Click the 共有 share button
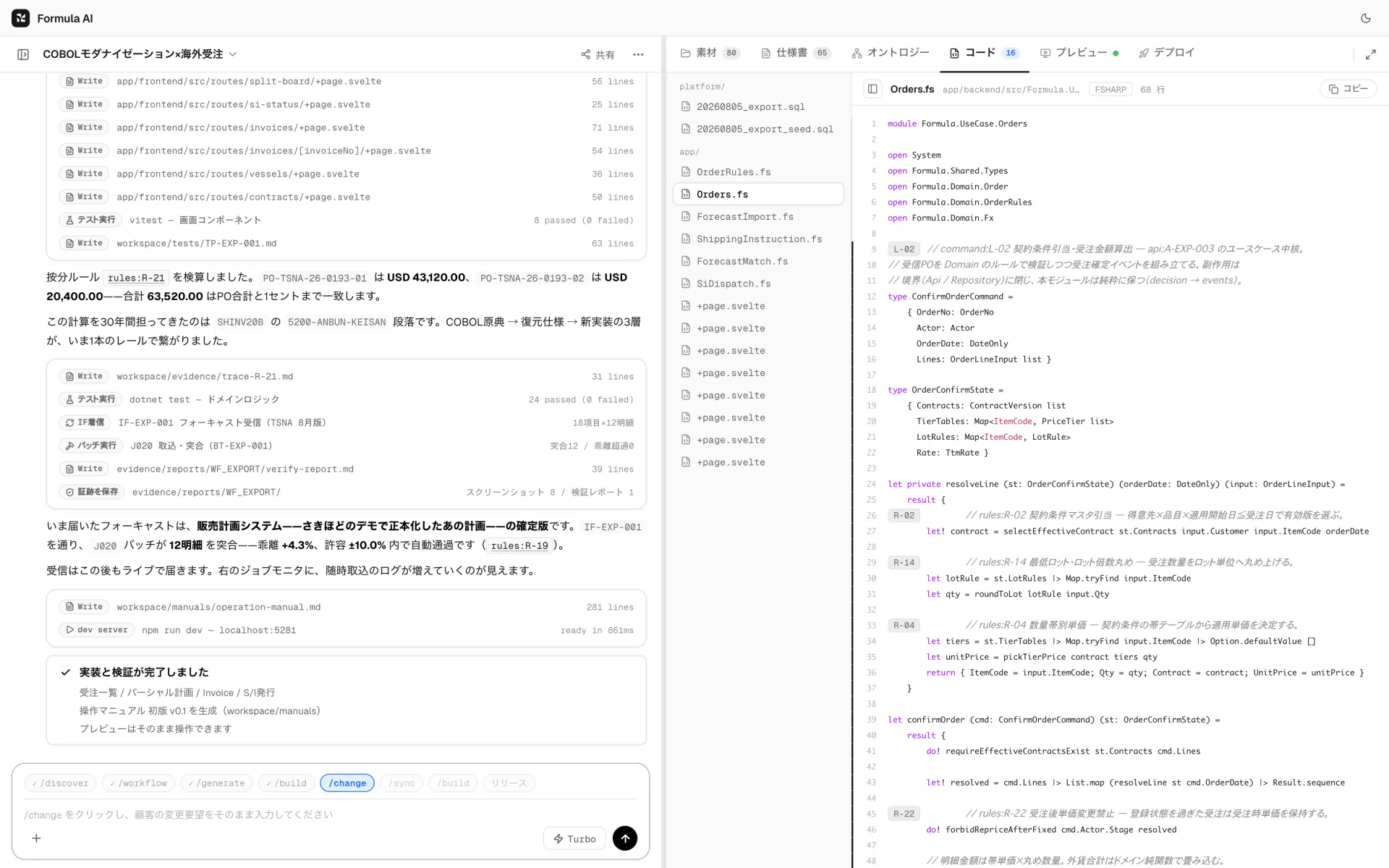The image size is (1389, 868). [598, 54]
